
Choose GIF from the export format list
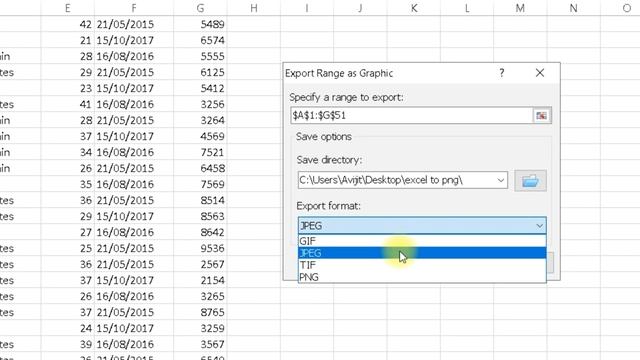[x=422, y=241]
